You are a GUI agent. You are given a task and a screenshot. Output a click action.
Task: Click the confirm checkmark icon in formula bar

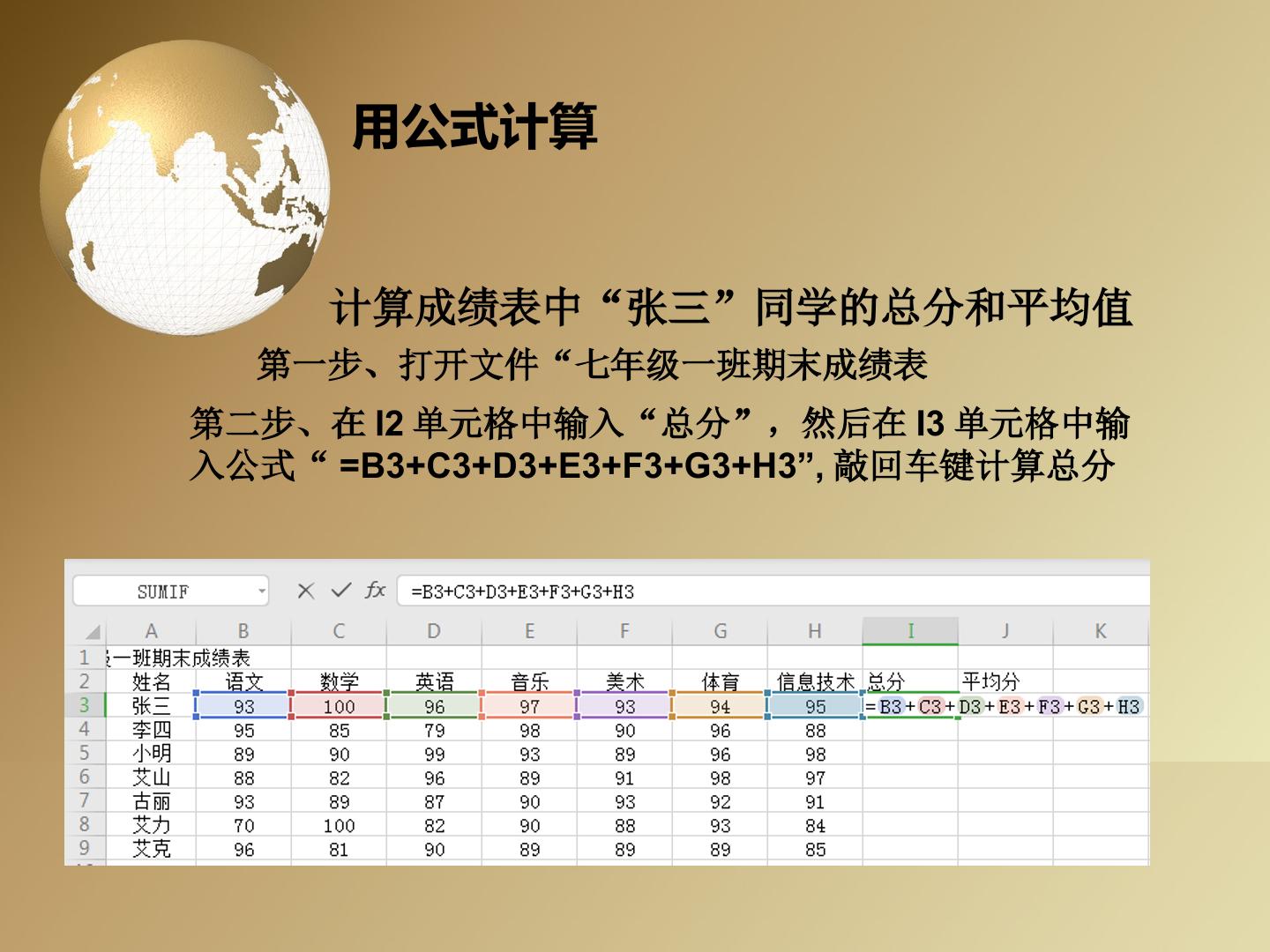tap(340, 591)
